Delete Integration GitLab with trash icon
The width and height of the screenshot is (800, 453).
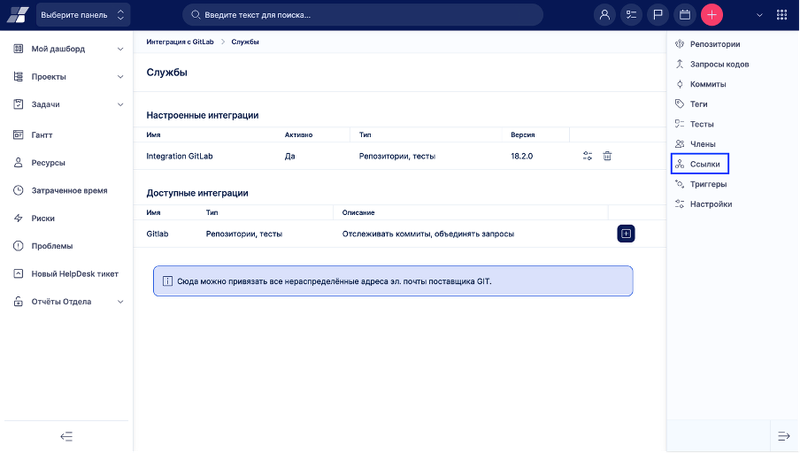[x=607, y=156]
